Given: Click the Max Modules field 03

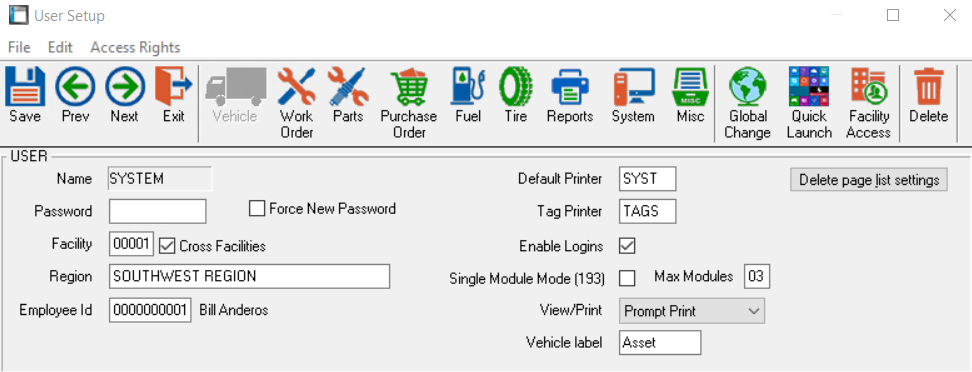Looking at the screenshot, I should coord(757,277).
